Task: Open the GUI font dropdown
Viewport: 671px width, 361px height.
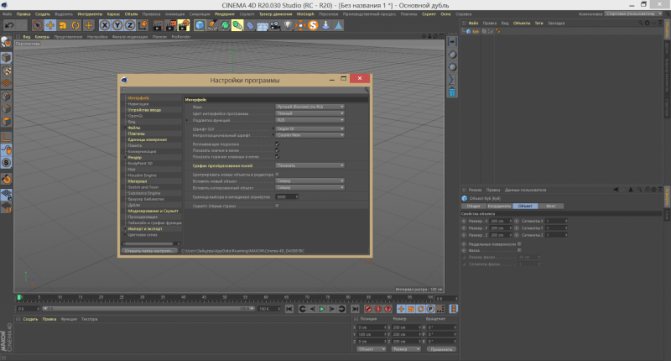Action: 310,129
